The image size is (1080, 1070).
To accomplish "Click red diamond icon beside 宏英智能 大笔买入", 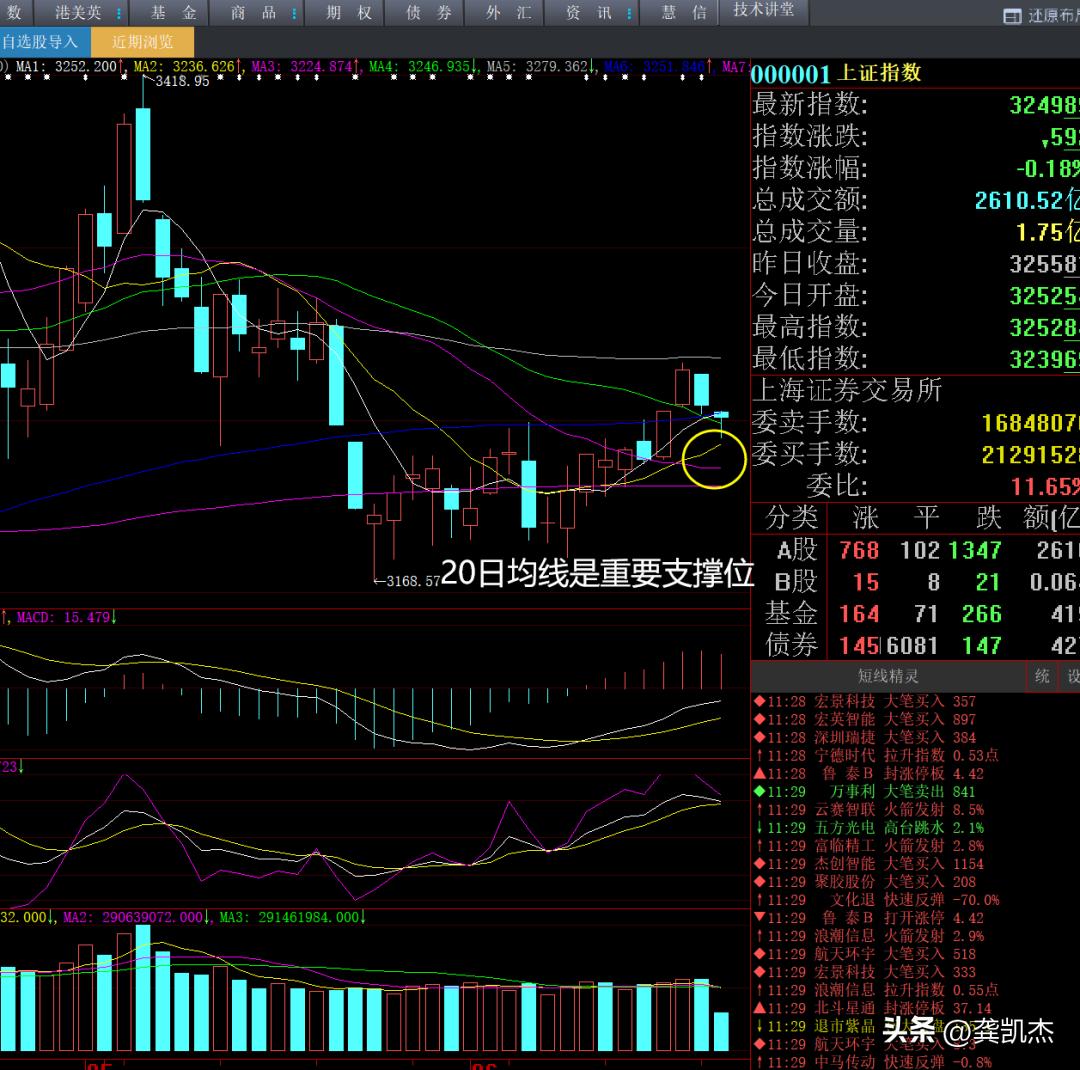I will 758,720.
